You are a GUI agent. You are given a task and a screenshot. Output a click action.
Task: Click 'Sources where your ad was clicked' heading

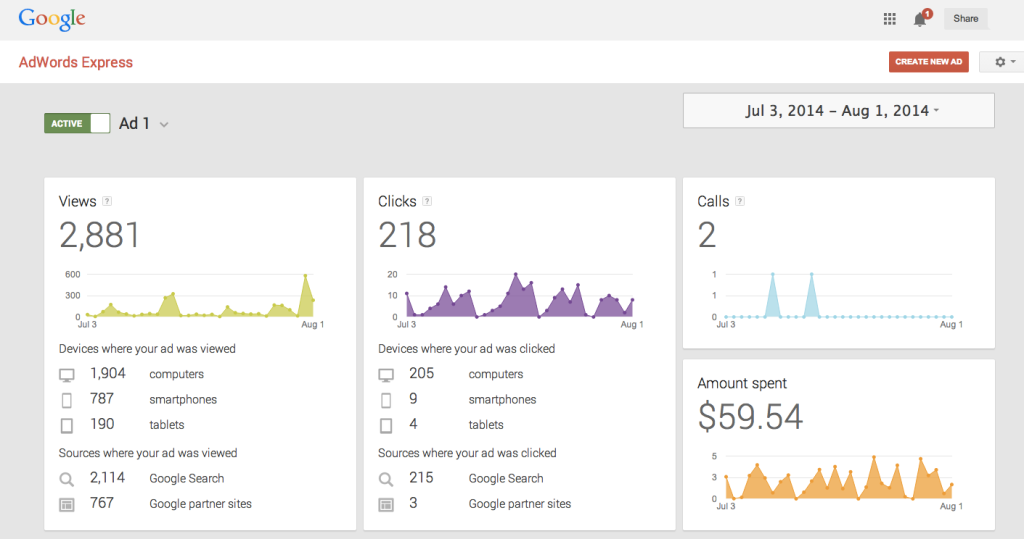467,453
